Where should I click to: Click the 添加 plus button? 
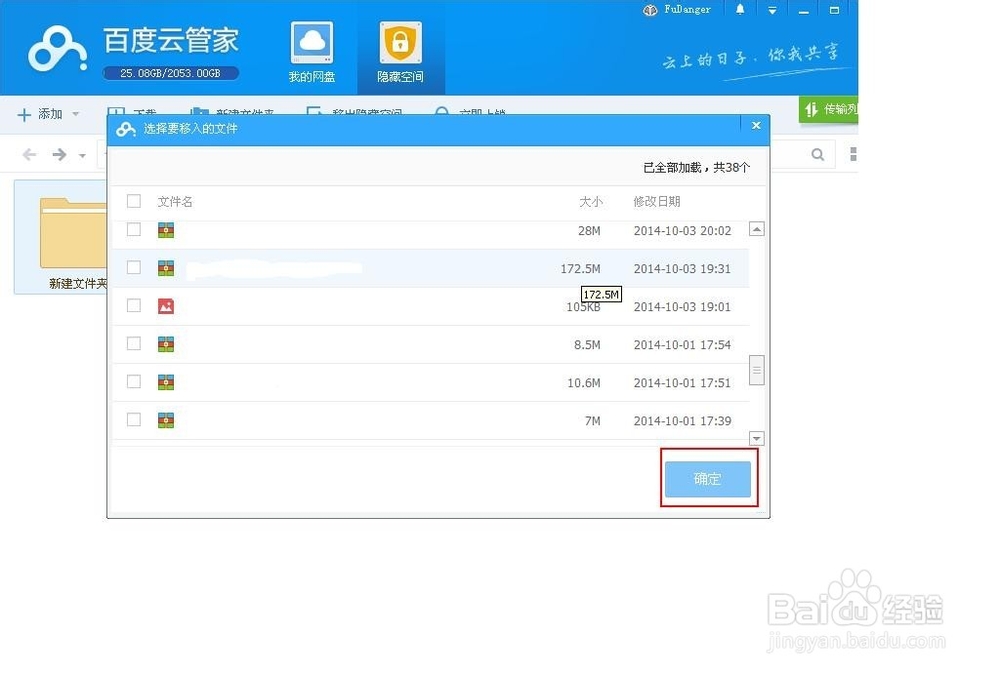click(40, 114)
